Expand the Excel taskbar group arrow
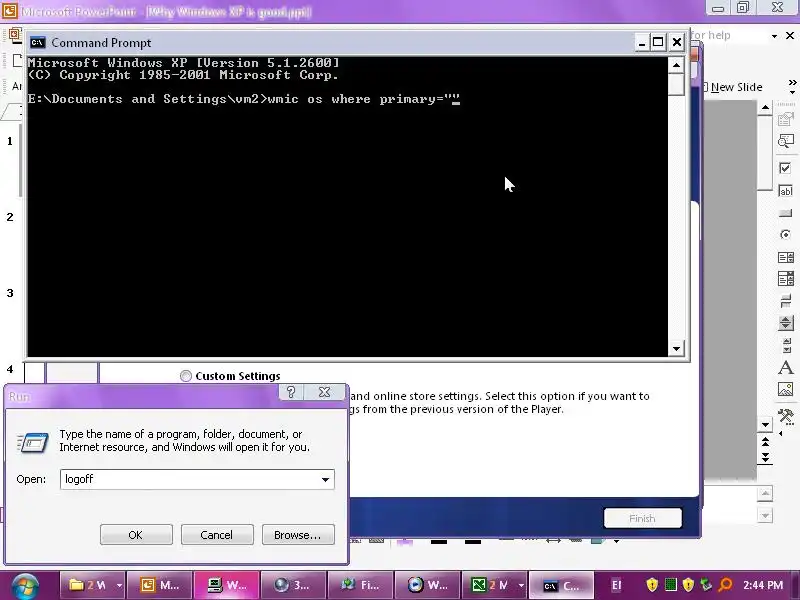The width and height of the screenshot is (800, 600). pyautogui.click(x=520, y=585)
